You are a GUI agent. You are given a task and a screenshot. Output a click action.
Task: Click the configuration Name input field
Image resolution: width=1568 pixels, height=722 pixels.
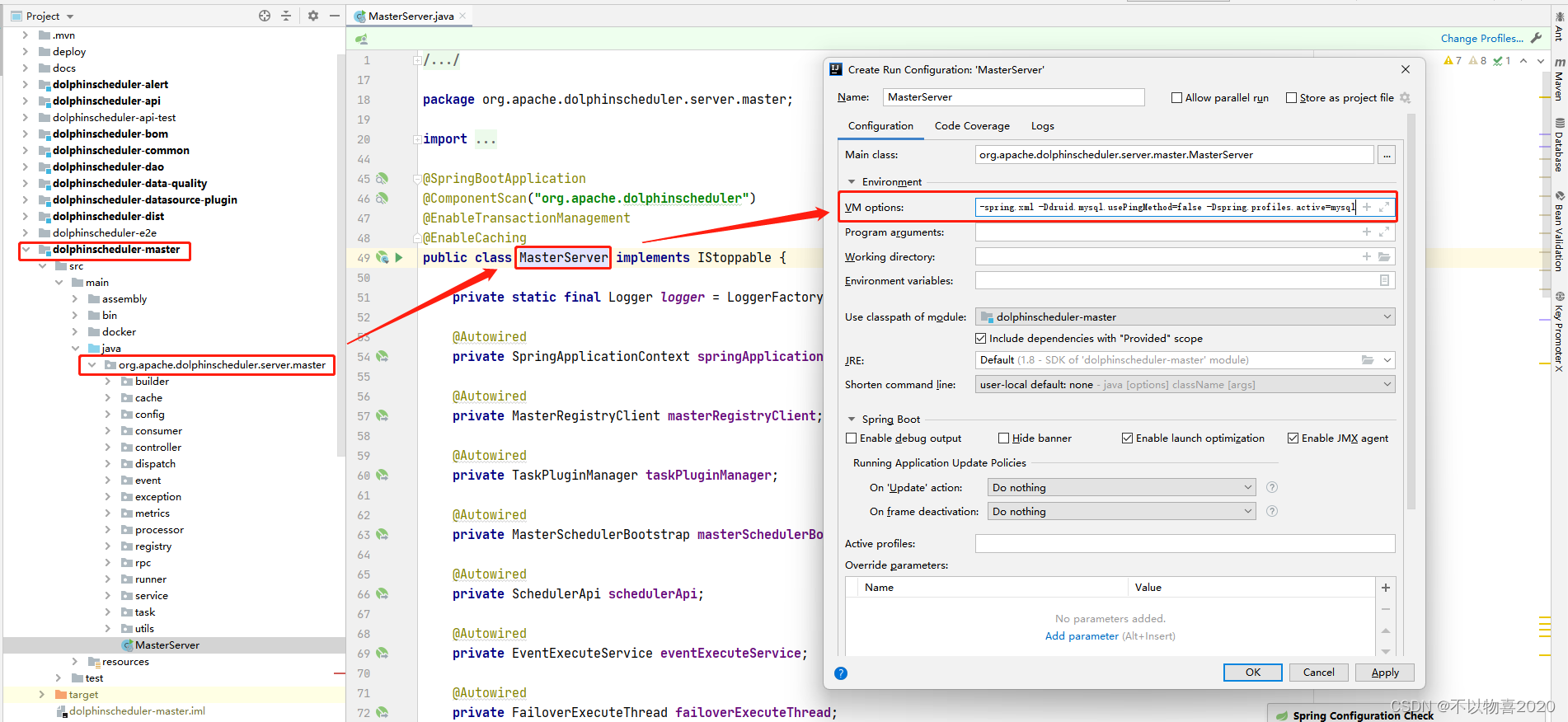coord(1013,97)
